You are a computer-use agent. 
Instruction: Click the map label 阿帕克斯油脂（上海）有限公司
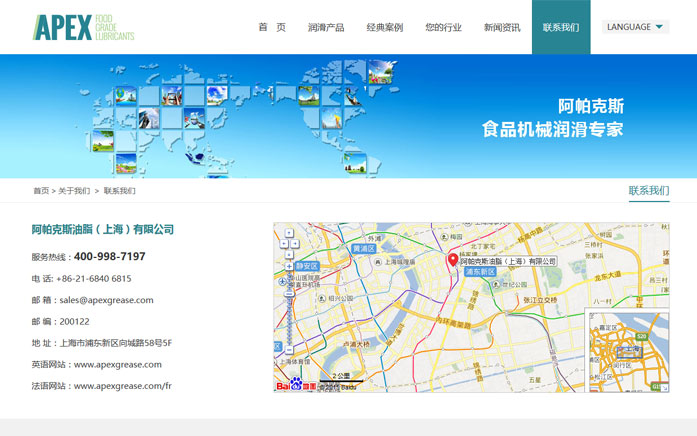click(x=508, y=261)
